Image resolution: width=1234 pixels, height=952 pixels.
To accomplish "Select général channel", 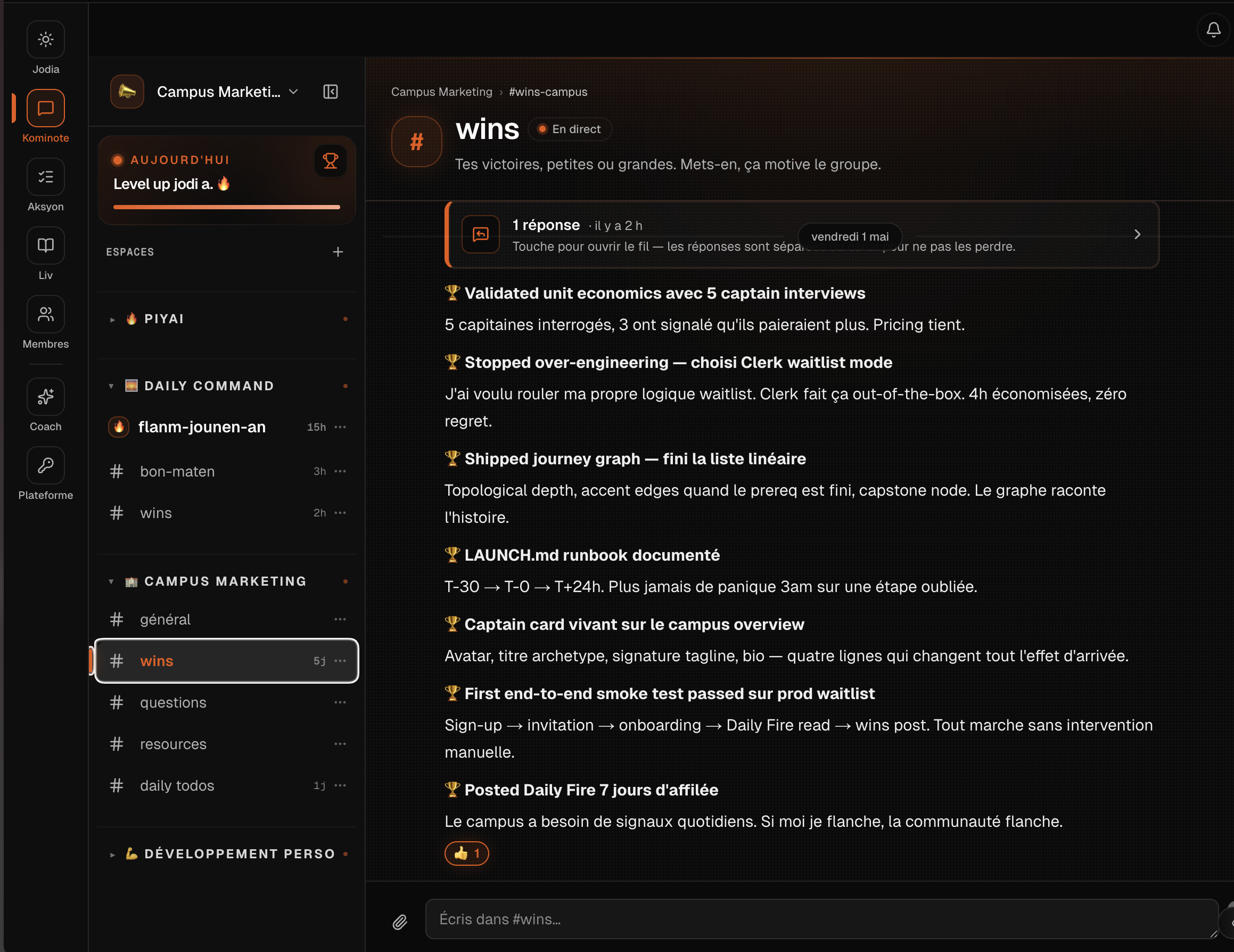I will coord(227,619).
